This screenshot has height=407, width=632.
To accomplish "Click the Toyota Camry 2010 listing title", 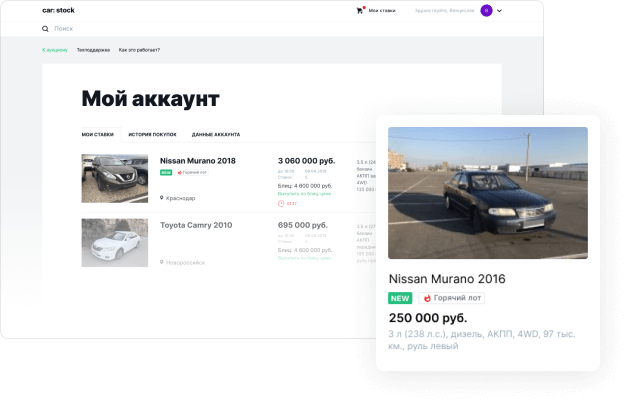I will 196,225.
